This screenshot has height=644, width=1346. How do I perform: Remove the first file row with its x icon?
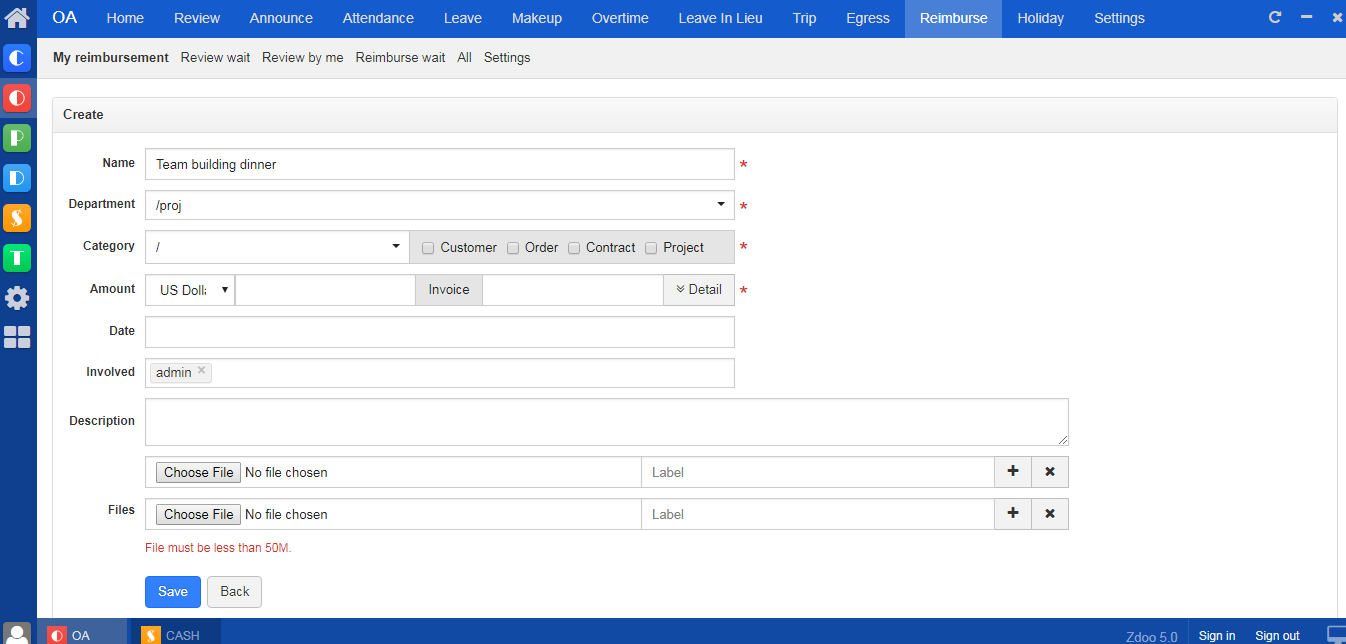[1050, 472]
